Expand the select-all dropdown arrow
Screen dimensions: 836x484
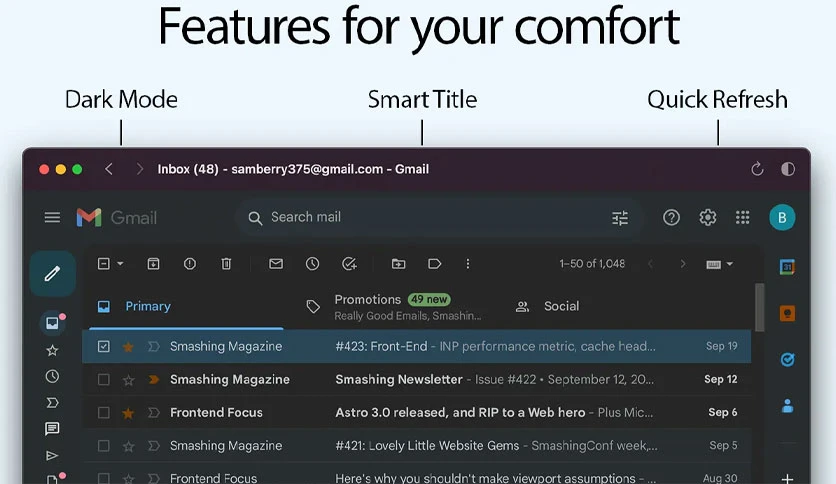tap(120, 264)
